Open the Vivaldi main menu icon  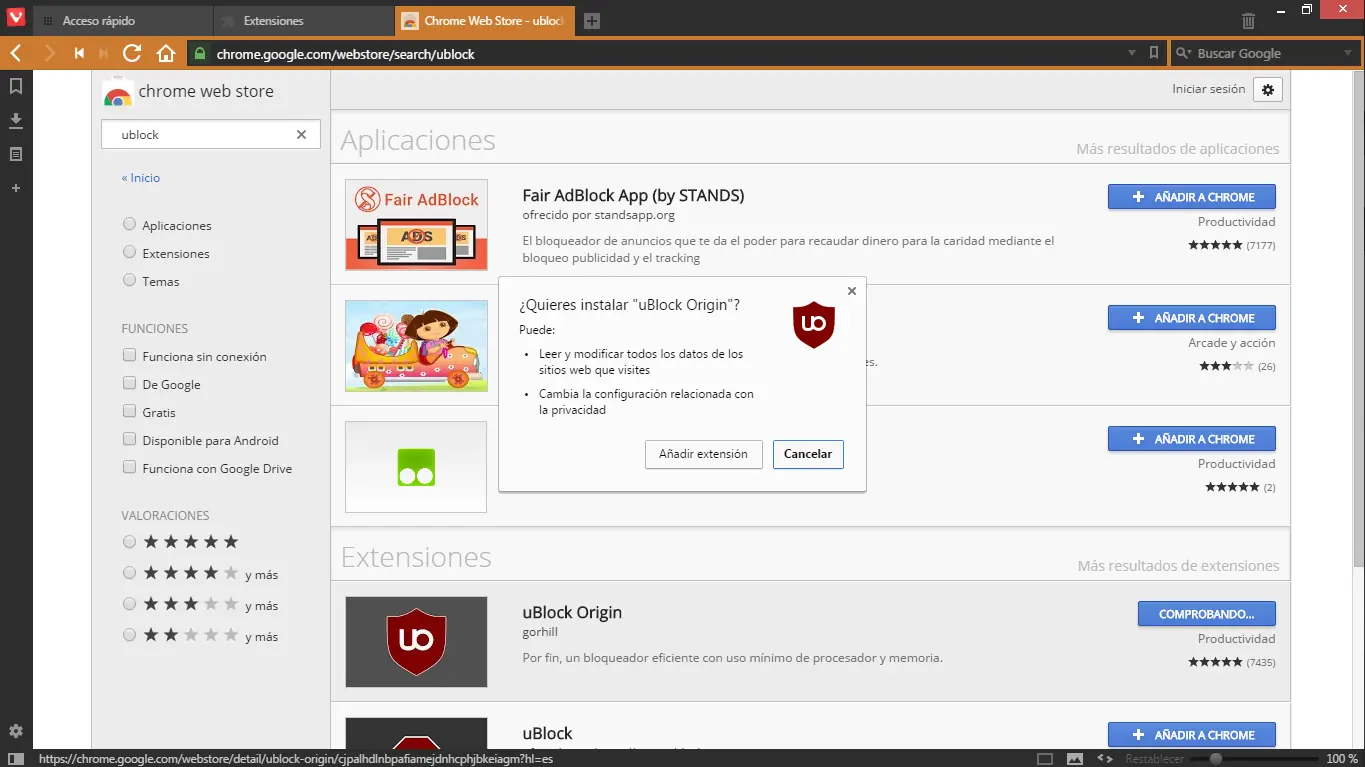[16, 17]
